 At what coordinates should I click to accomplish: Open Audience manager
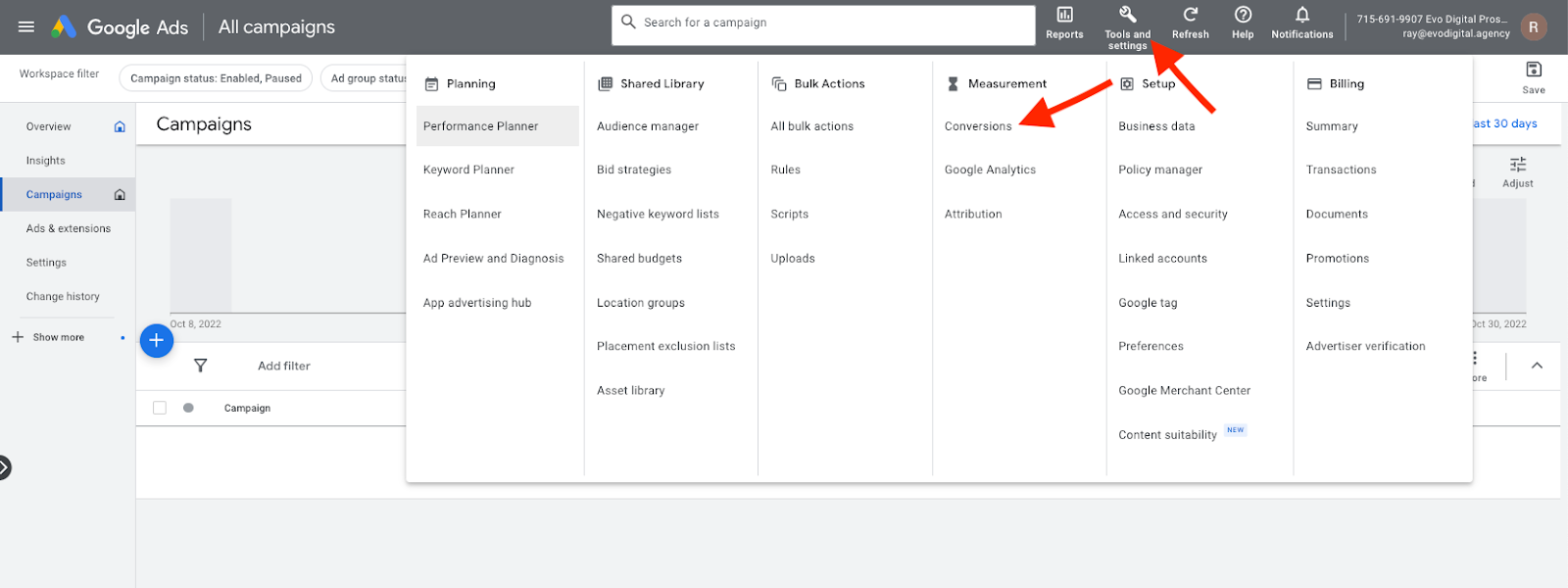pos(648,126)
